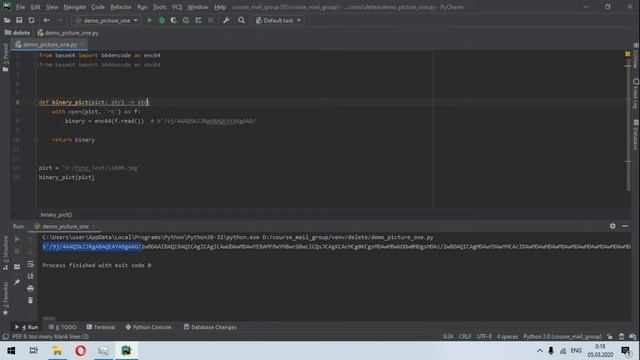Click the Run tool window button
The image size is (640, 360).
[27, 327]
